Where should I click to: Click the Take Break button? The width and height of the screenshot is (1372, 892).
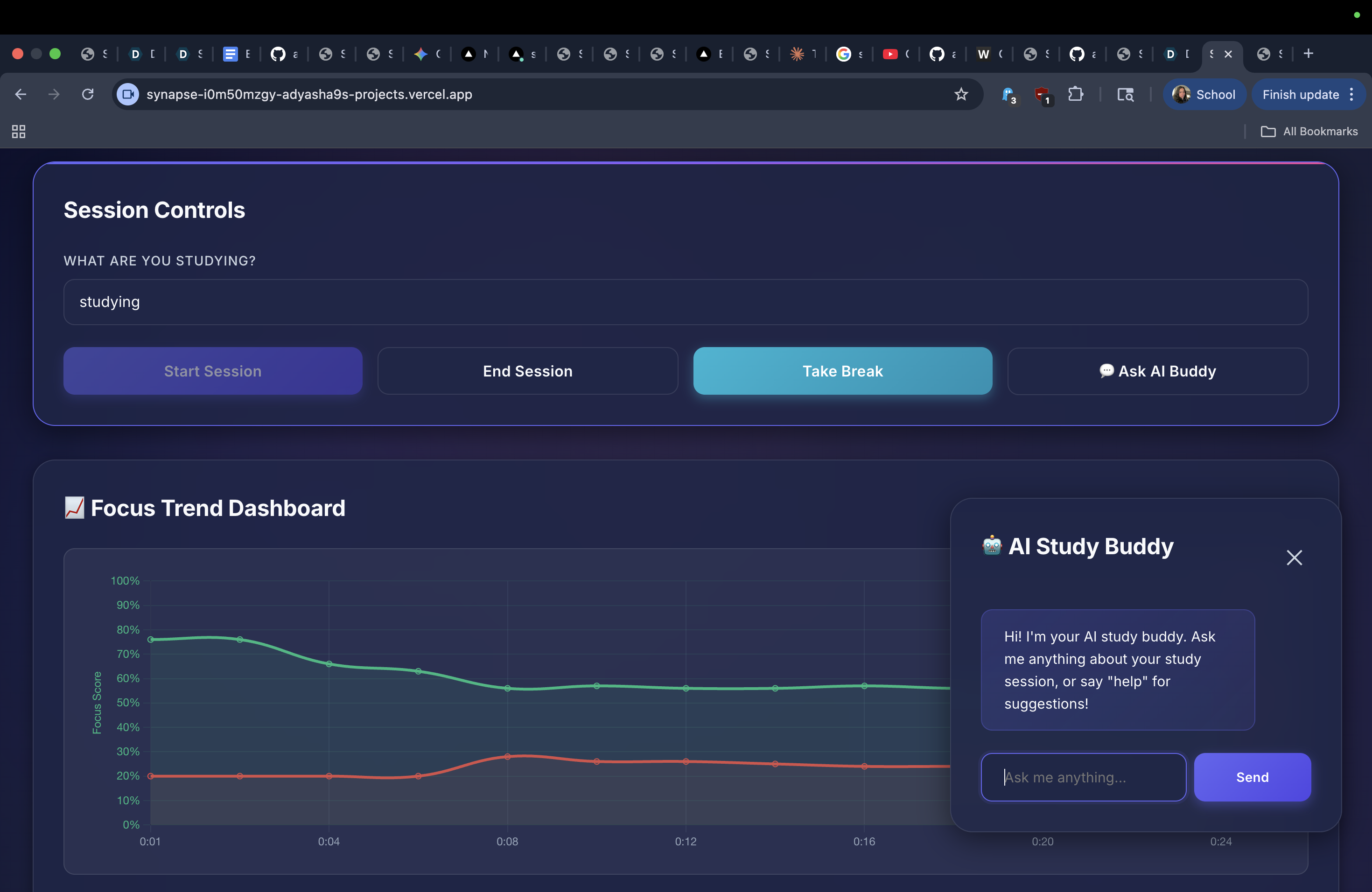coord(842,371)
